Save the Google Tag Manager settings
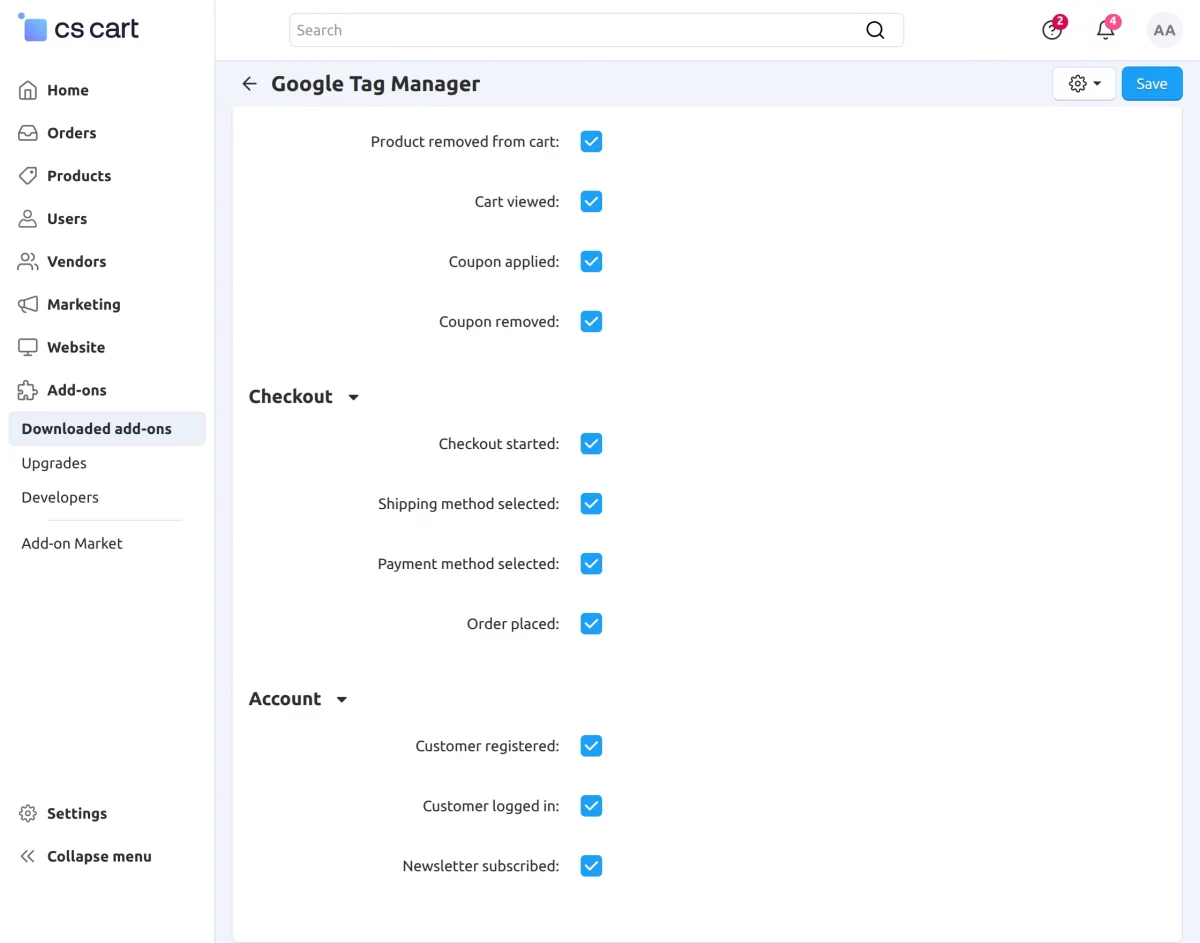The image size is (1200, 943). (x=1152, y=84)
